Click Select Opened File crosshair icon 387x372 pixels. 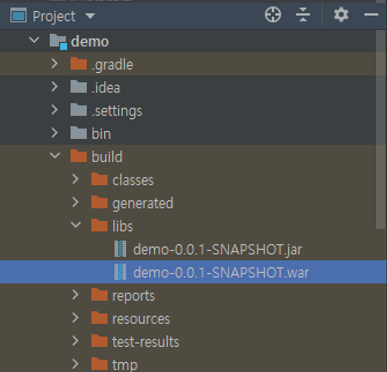[x=273, y=15]
